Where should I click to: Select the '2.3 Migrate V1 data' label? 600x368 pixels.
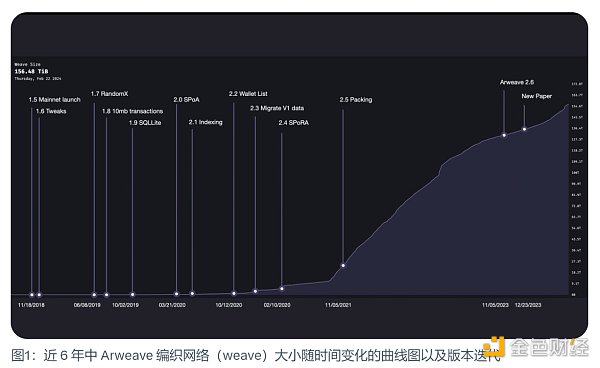click(x=277, y=108)
